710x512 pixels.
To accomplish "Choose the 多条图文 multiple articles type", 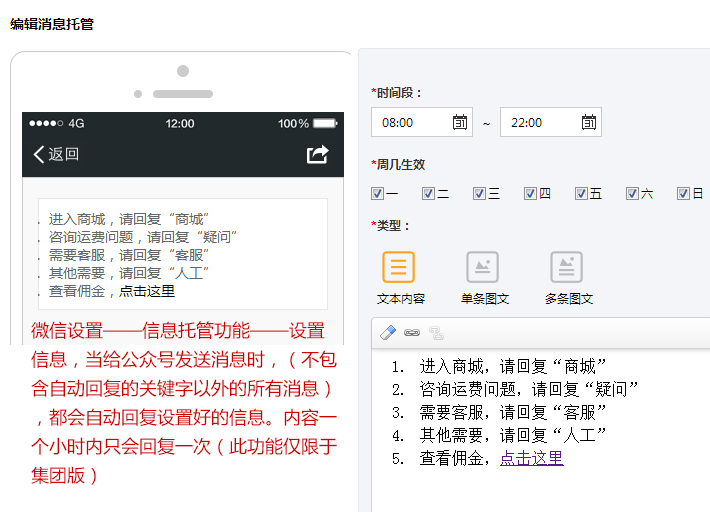I will coord(567,267).
